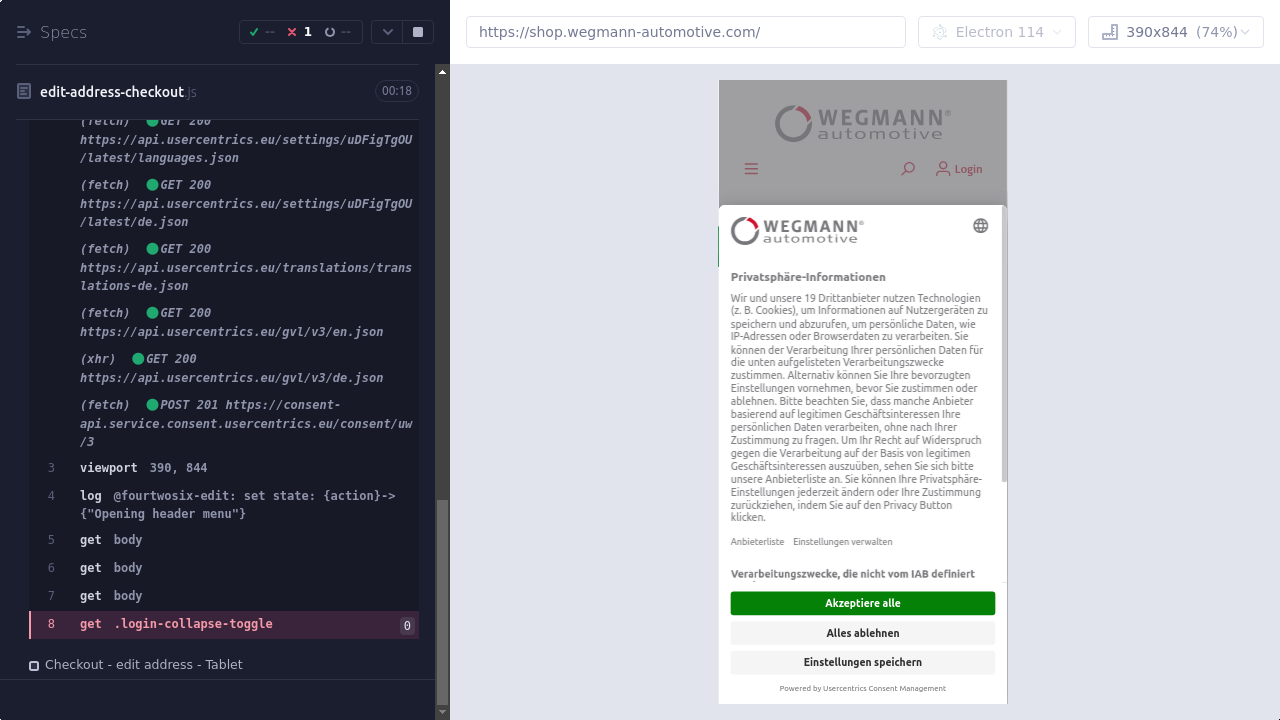Open the Electron 114 browser dropdown

996,32
